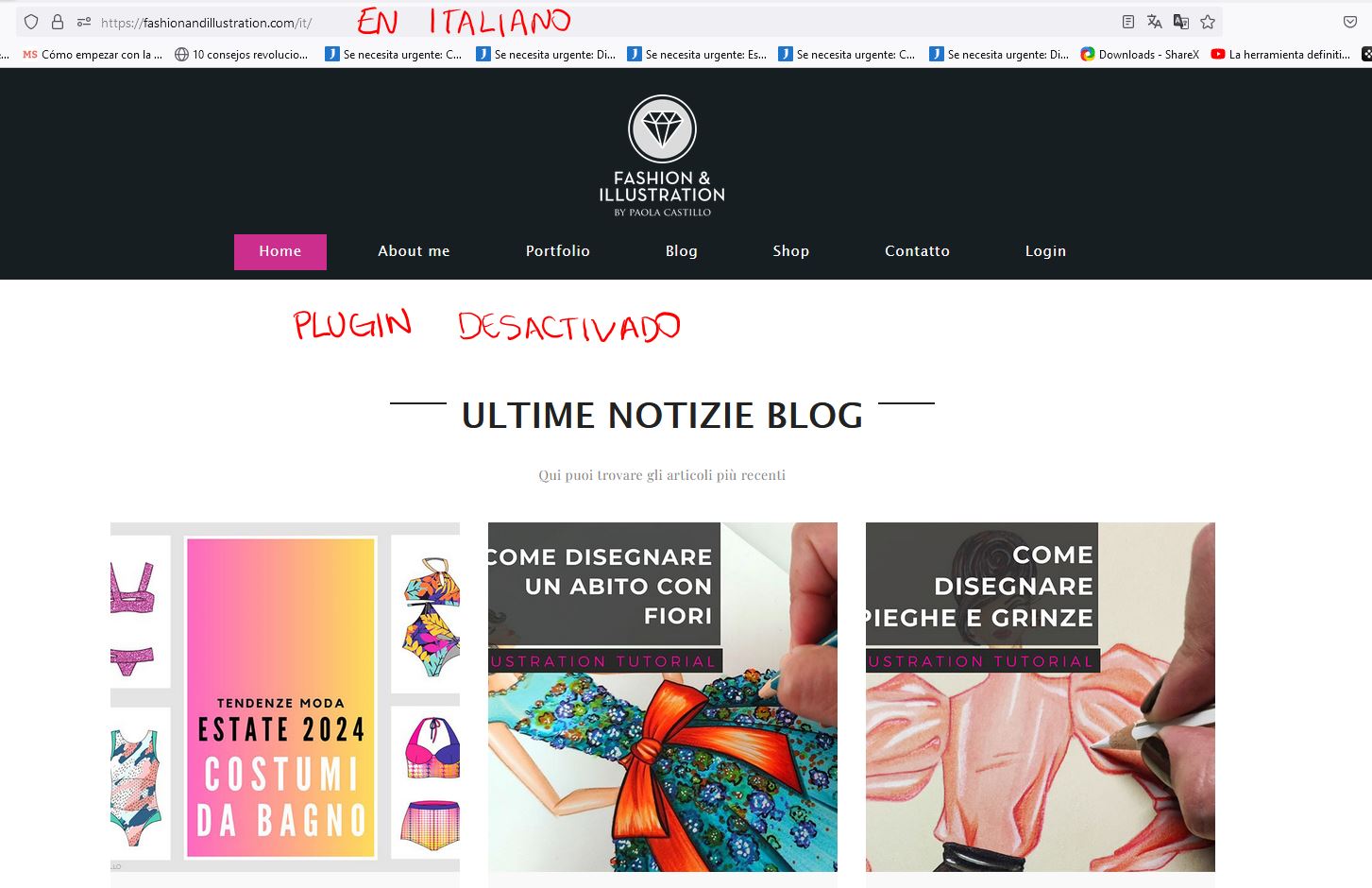Toggle reader view icon

[x=1127, y=22]
